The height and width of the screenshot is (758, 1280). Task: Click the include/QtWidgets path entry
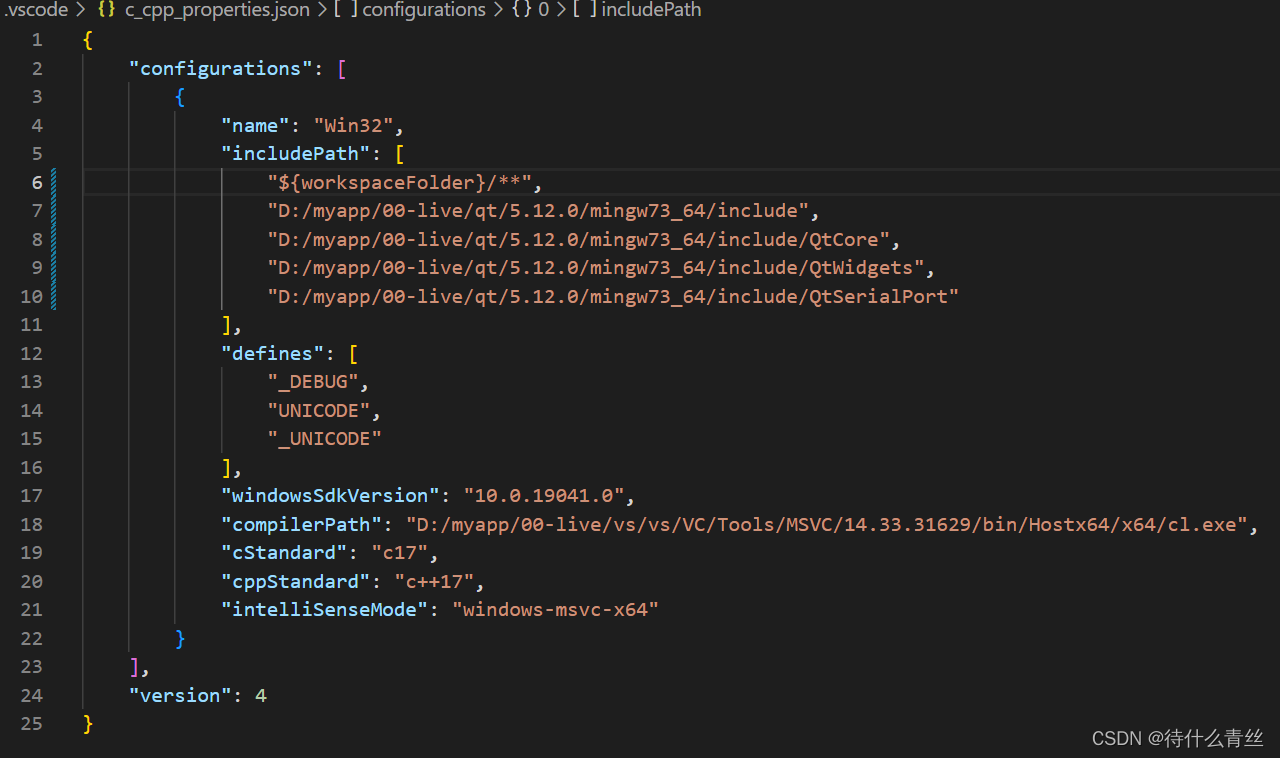[596, 268]
